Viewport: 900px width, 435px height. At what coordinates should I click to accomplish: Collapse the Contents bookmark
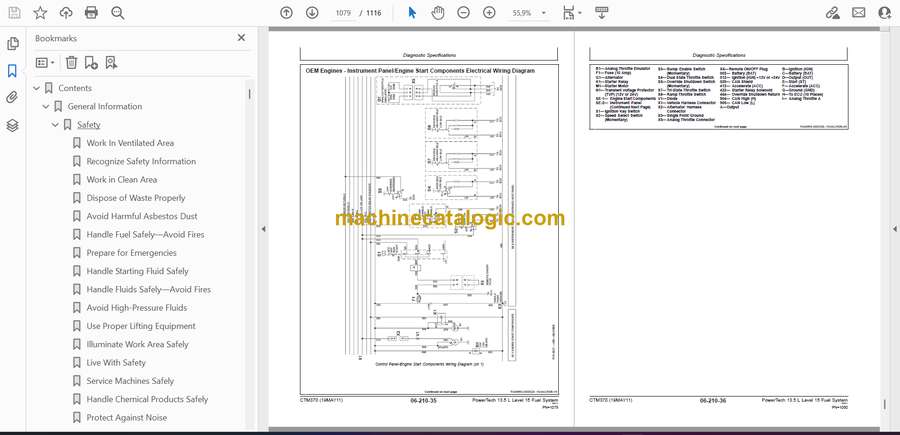pos(37,88)
